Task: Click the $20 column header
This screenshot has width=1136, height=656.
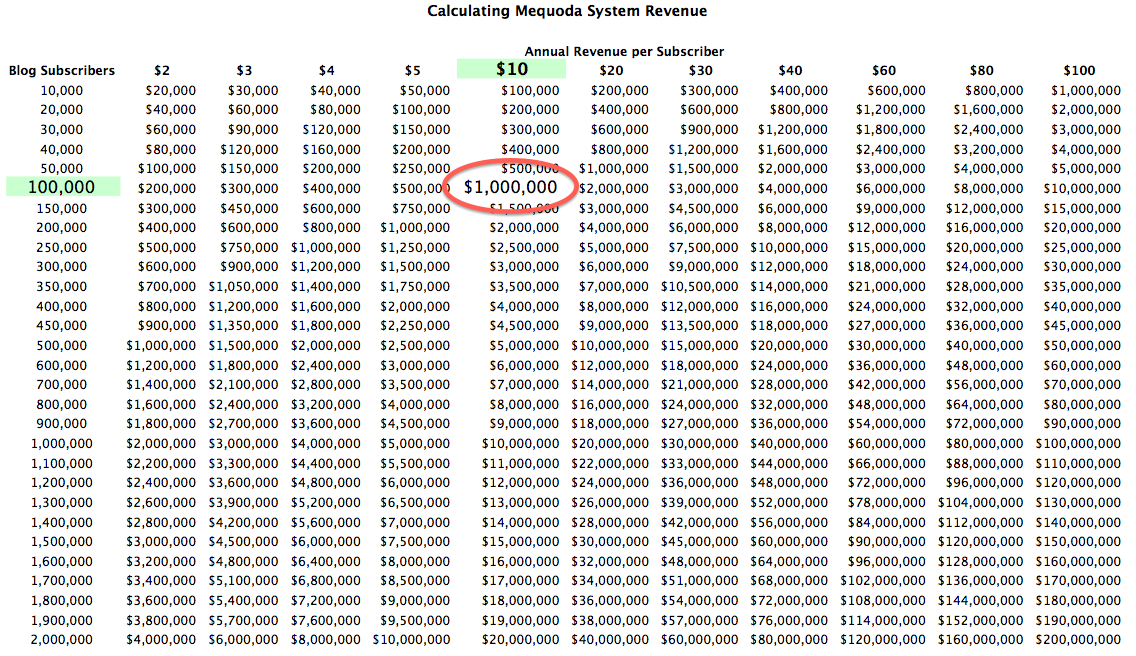Action: click(x=611, y=70)
